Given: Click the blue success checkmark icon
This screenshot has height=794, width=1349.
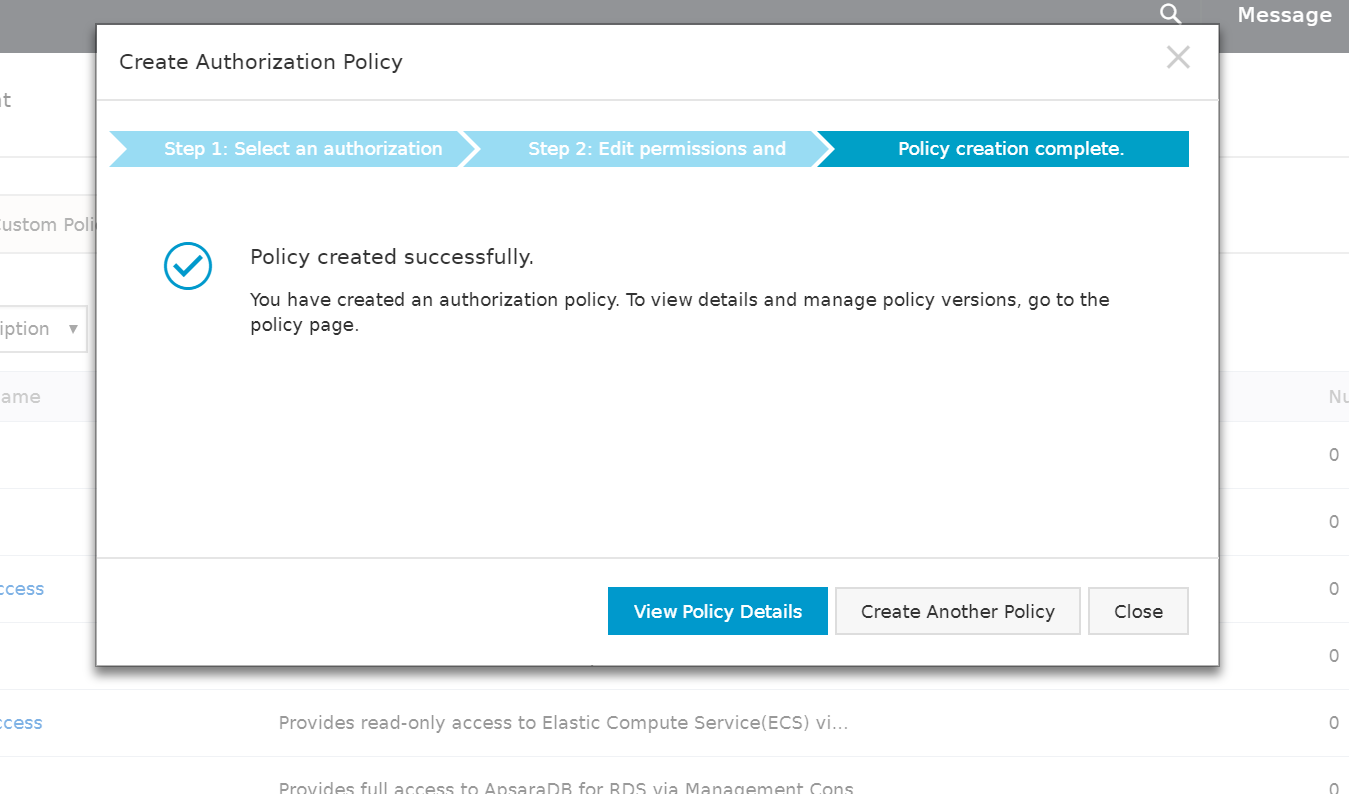Looking at the screenshot, I should (188, 266).
